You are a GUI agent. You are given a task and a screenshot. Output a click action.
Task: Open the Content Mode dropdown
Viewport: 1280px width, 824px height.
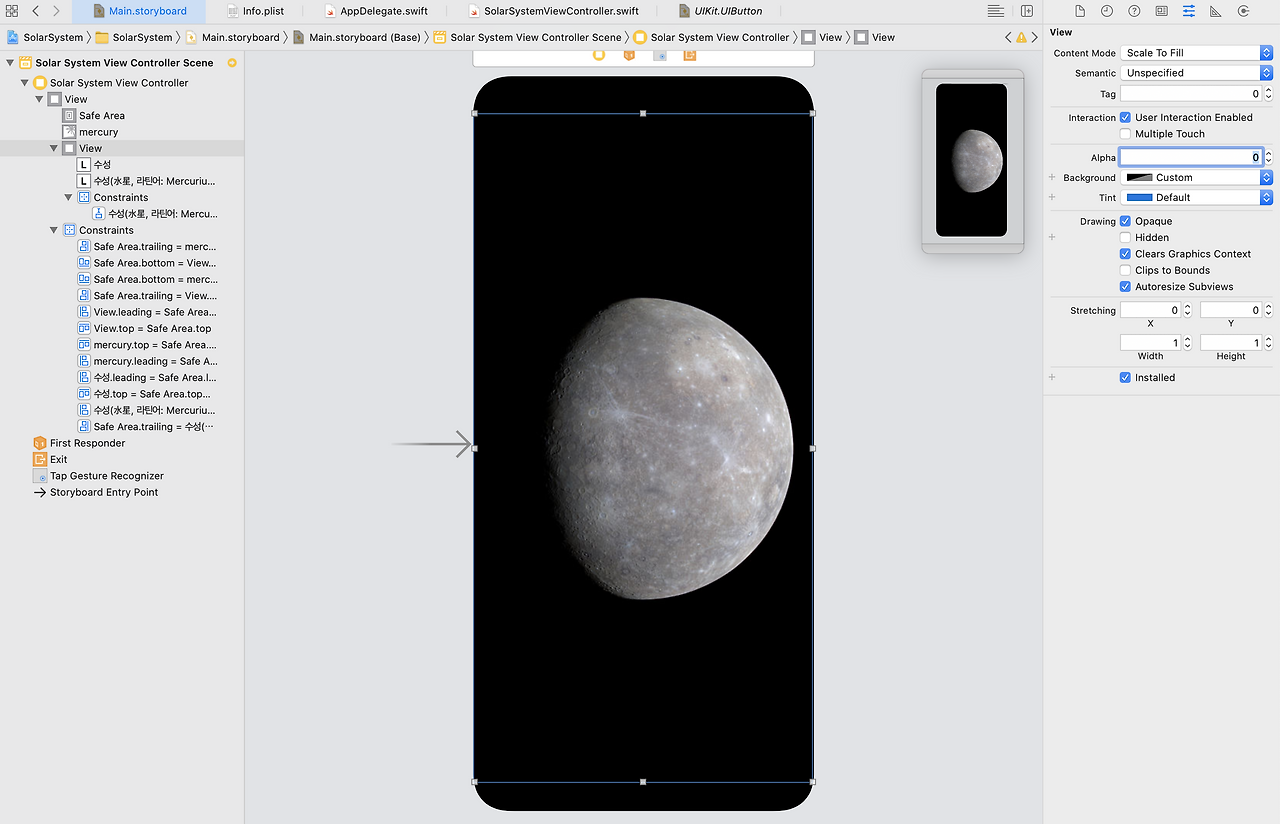tap(1196, 53)
